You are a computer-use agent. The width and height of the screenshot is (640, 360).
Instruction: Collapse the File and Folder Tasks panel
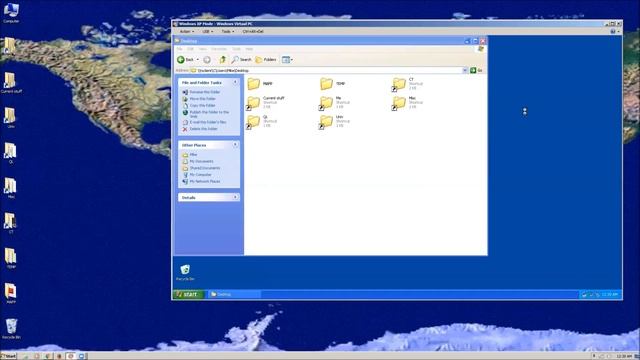235,82
